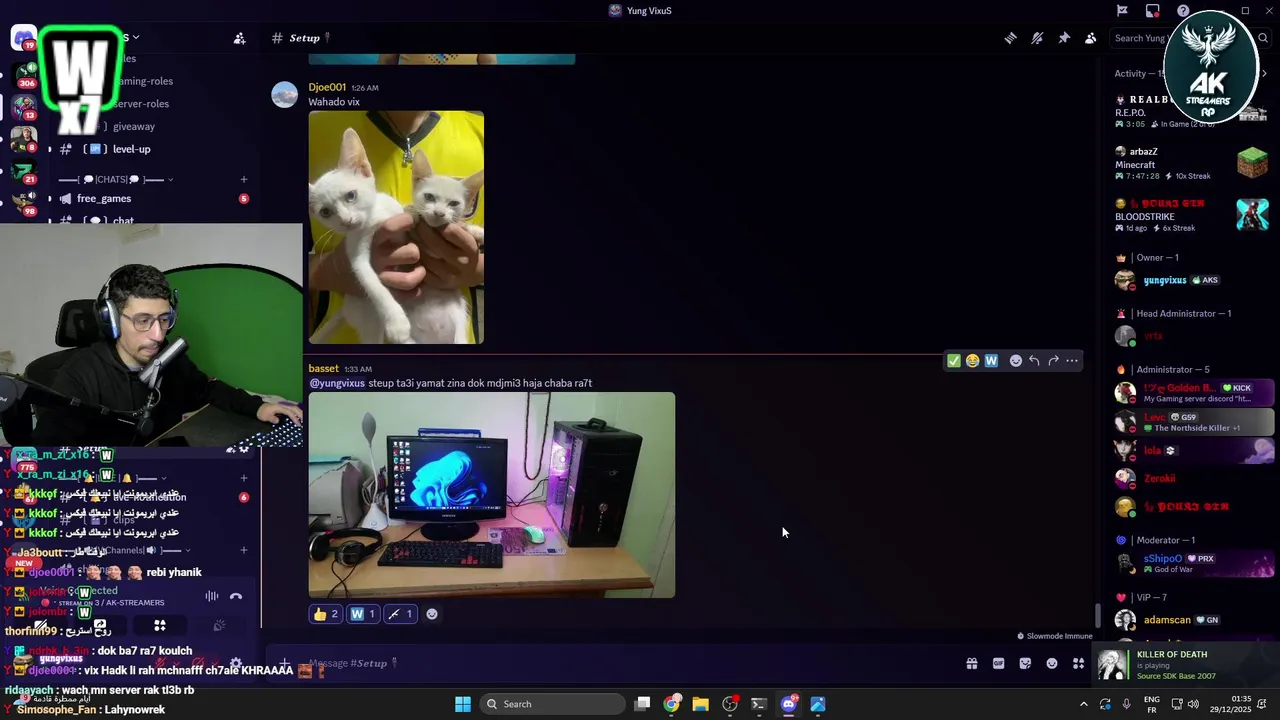Toggle thumbs up reaction with count 2

pyautogui.click(x=326, y=614)
